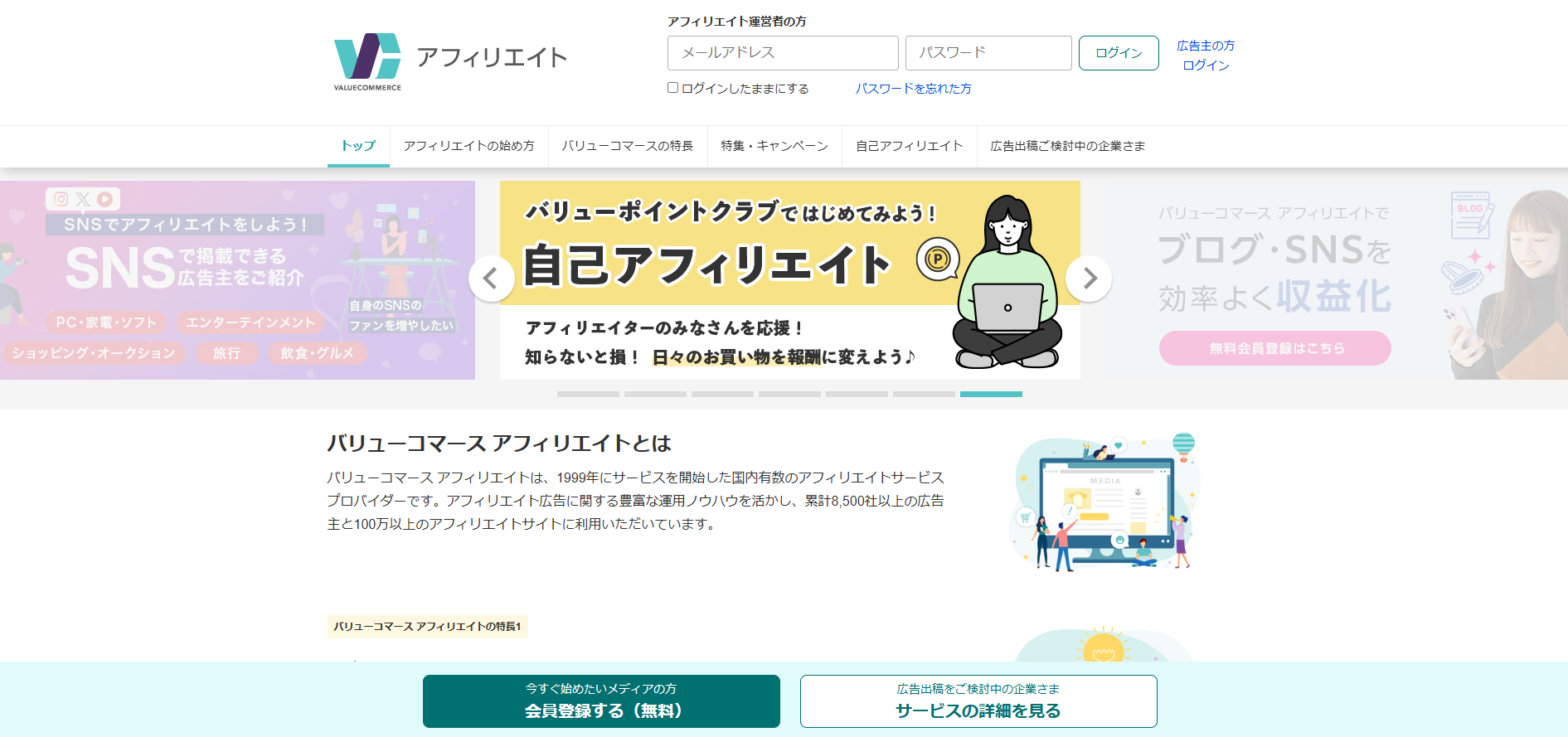This screenshot has width=1568, height=737.
Task: Click the X icon on SNS banner
Action: (83, 199)
